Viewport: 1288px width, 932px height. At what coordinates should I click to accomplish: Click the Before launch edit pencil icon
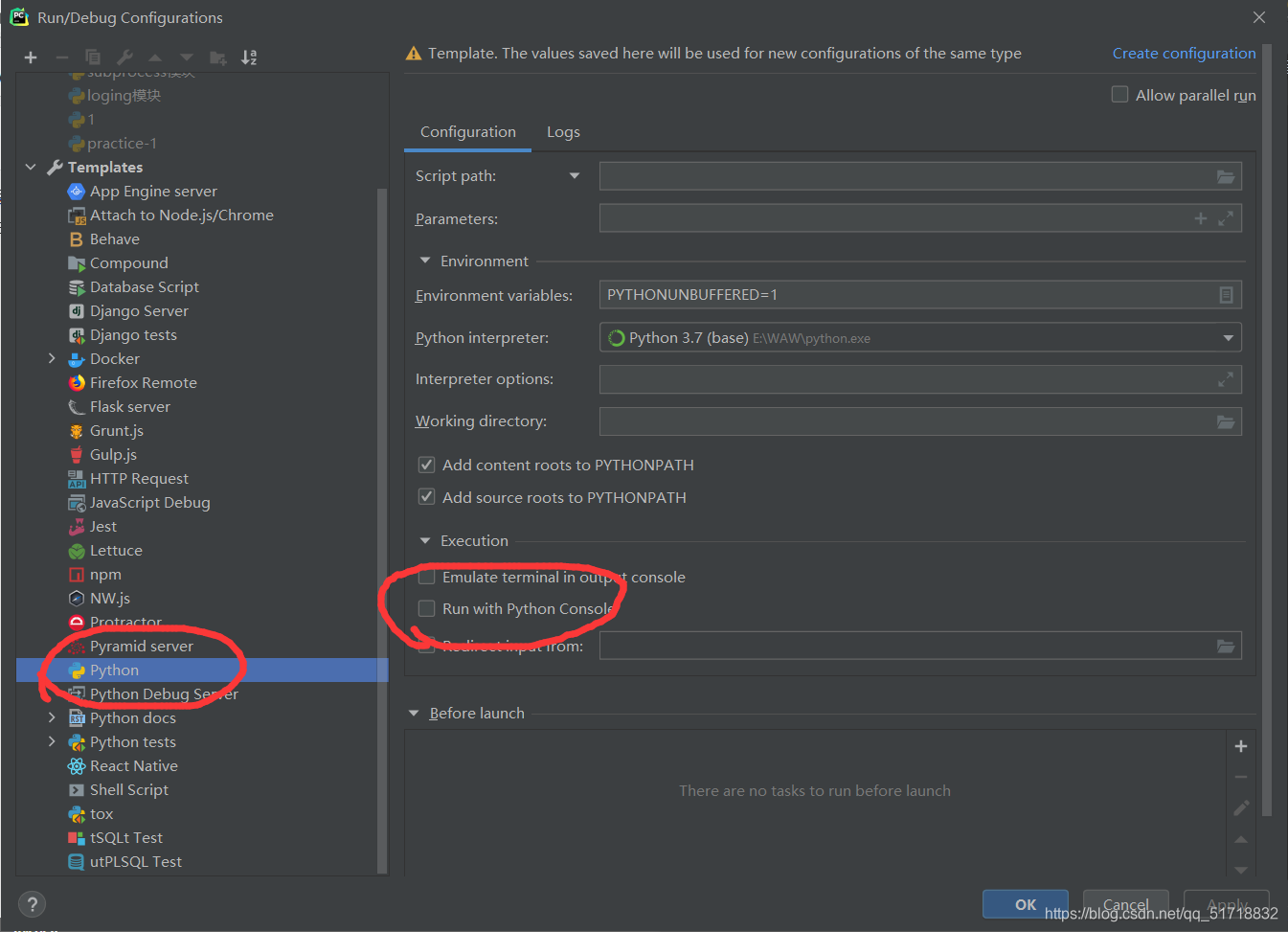1241,808
